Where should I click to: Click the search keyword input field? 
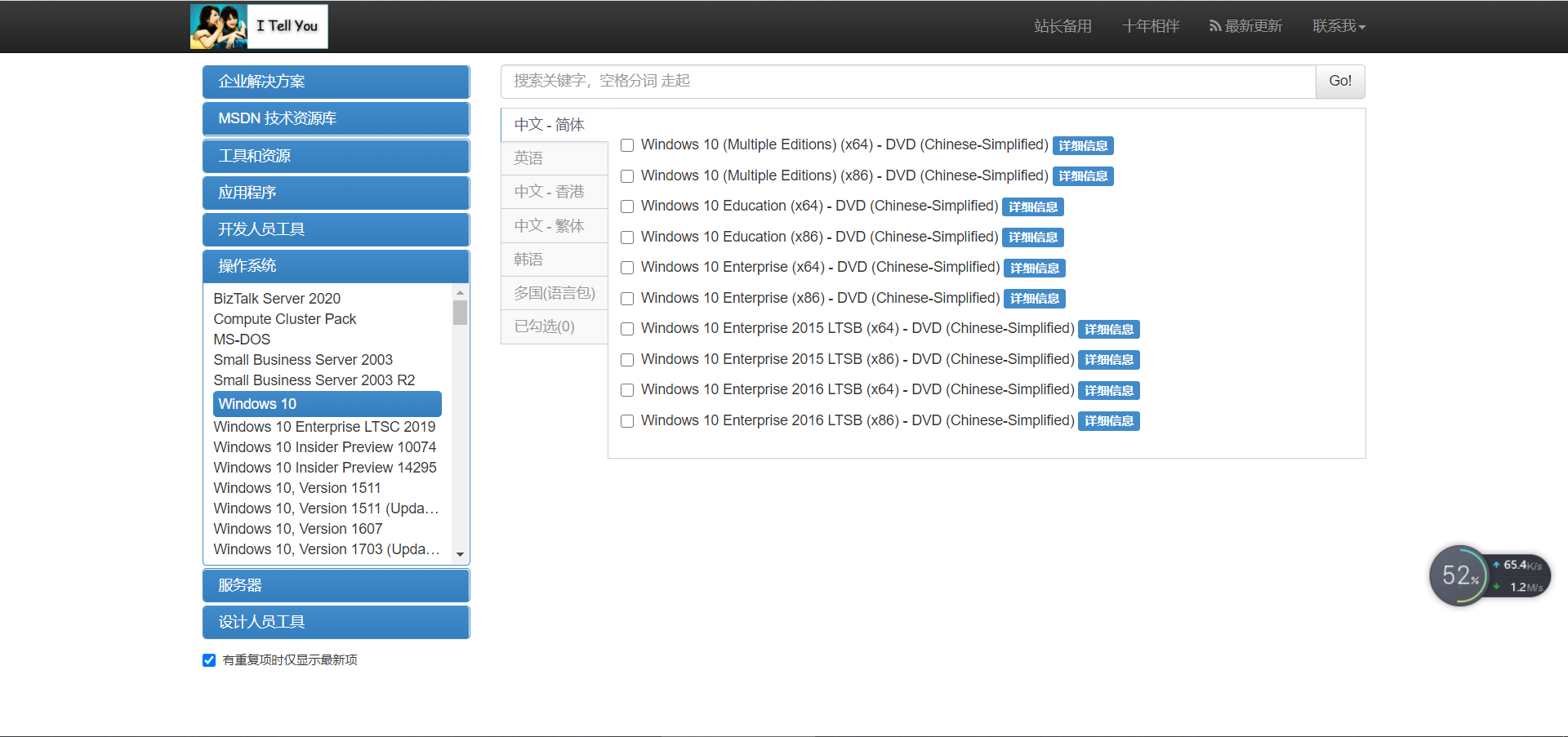[908, 81]
